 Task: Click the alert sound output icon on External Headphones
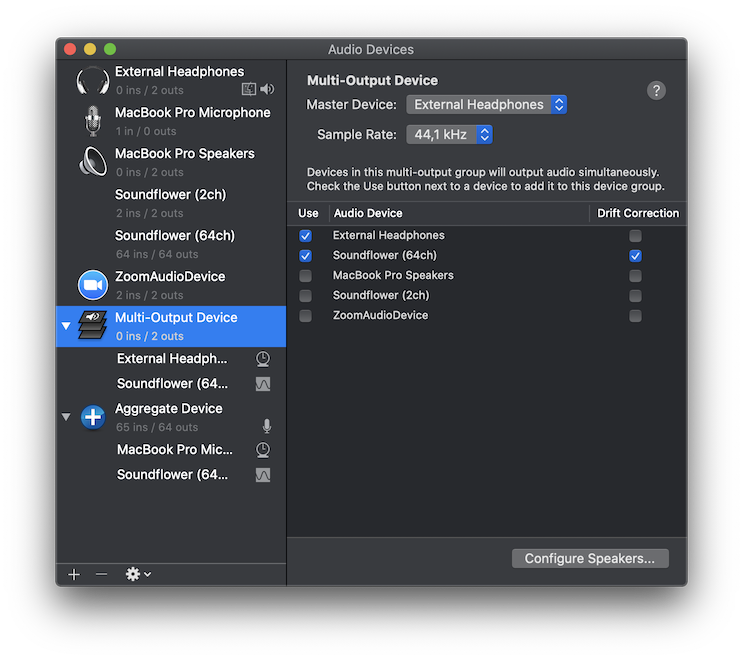point(249,89)
